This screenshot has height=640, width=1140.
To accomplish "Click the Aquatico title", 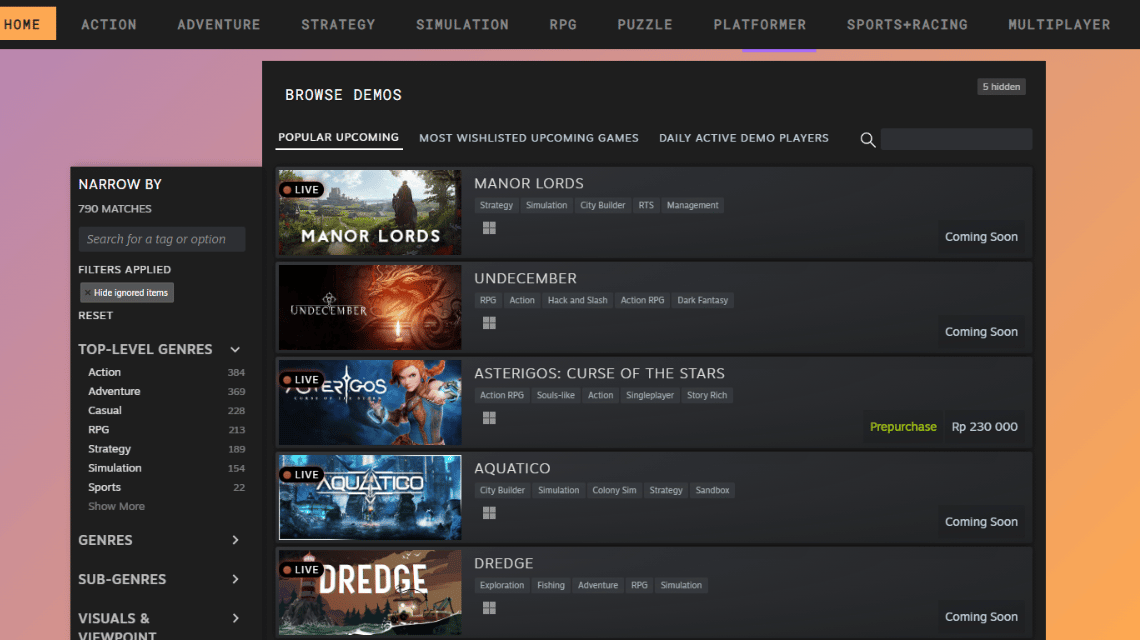I will (513, 468).
